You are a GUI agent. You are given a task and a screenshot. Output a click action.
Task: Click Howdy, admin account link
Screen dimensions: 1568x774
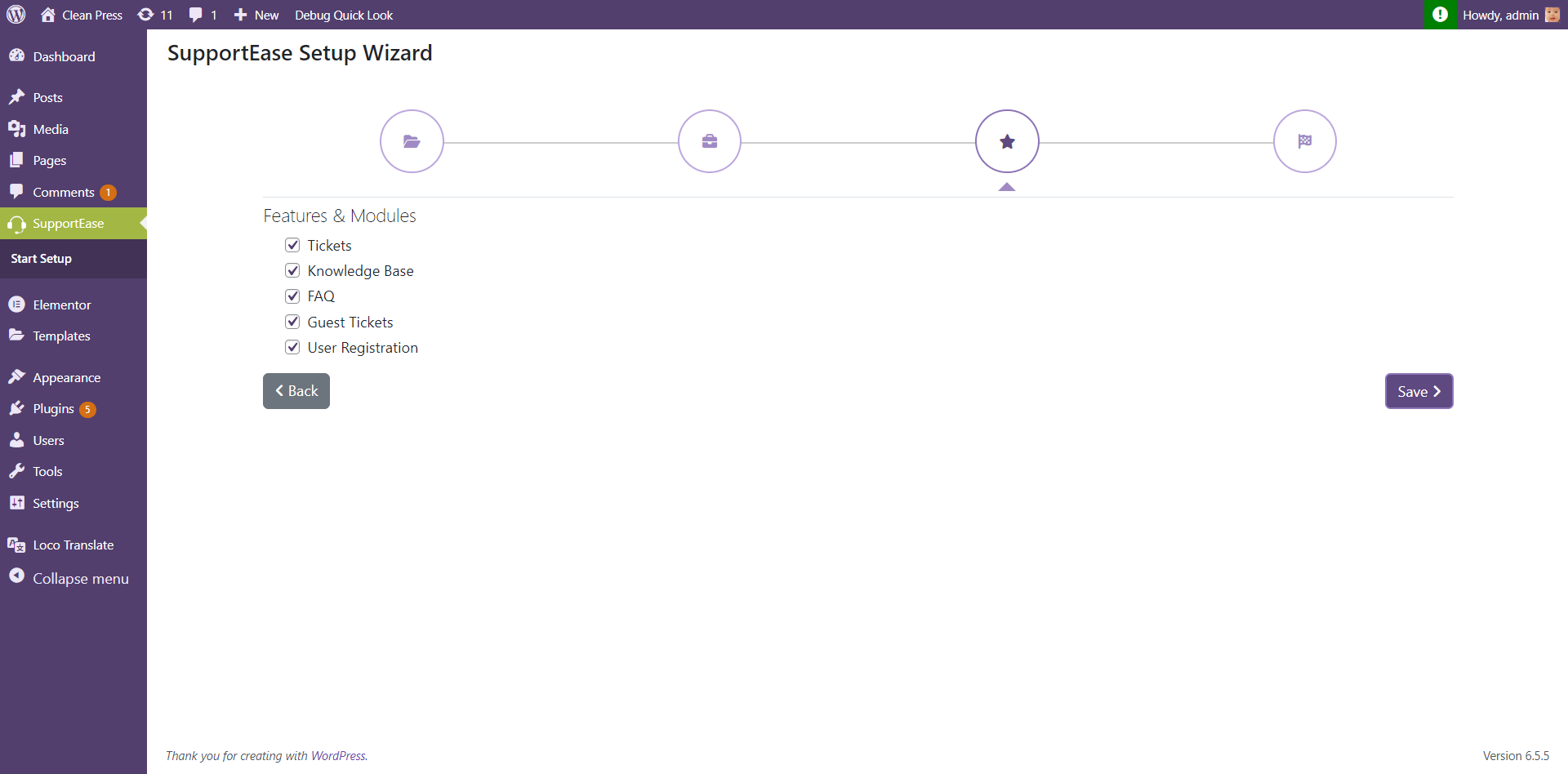click(1500, 15)
